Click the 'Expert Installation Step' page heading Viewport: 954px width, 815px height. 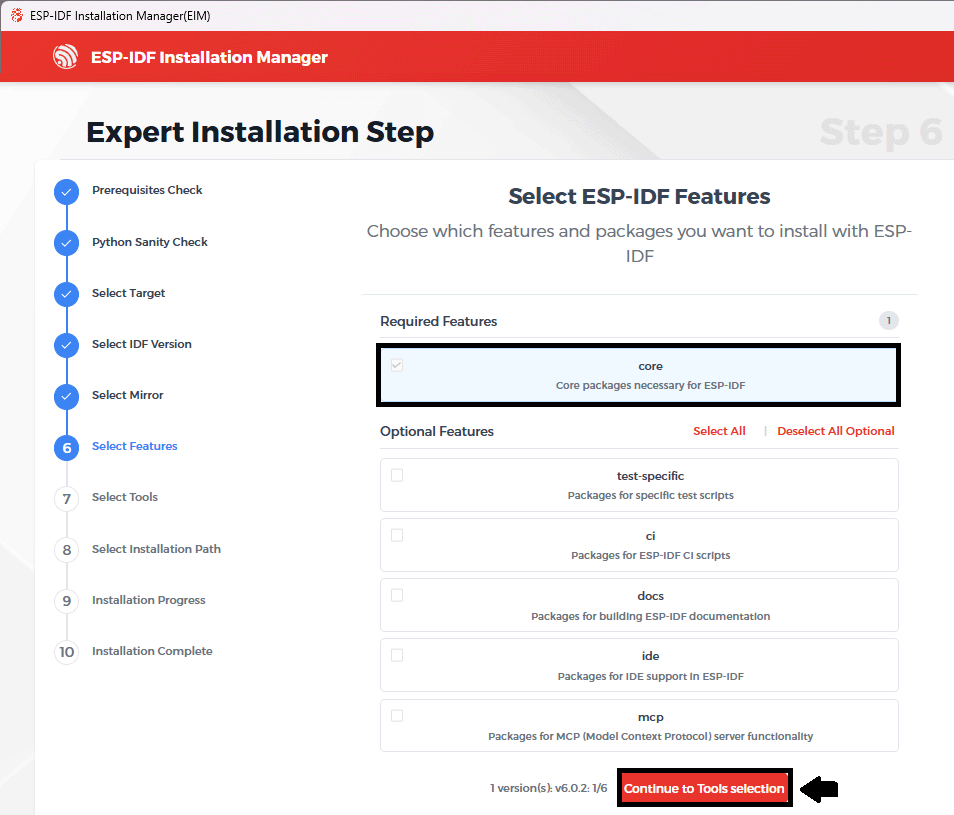pos(260,132)
